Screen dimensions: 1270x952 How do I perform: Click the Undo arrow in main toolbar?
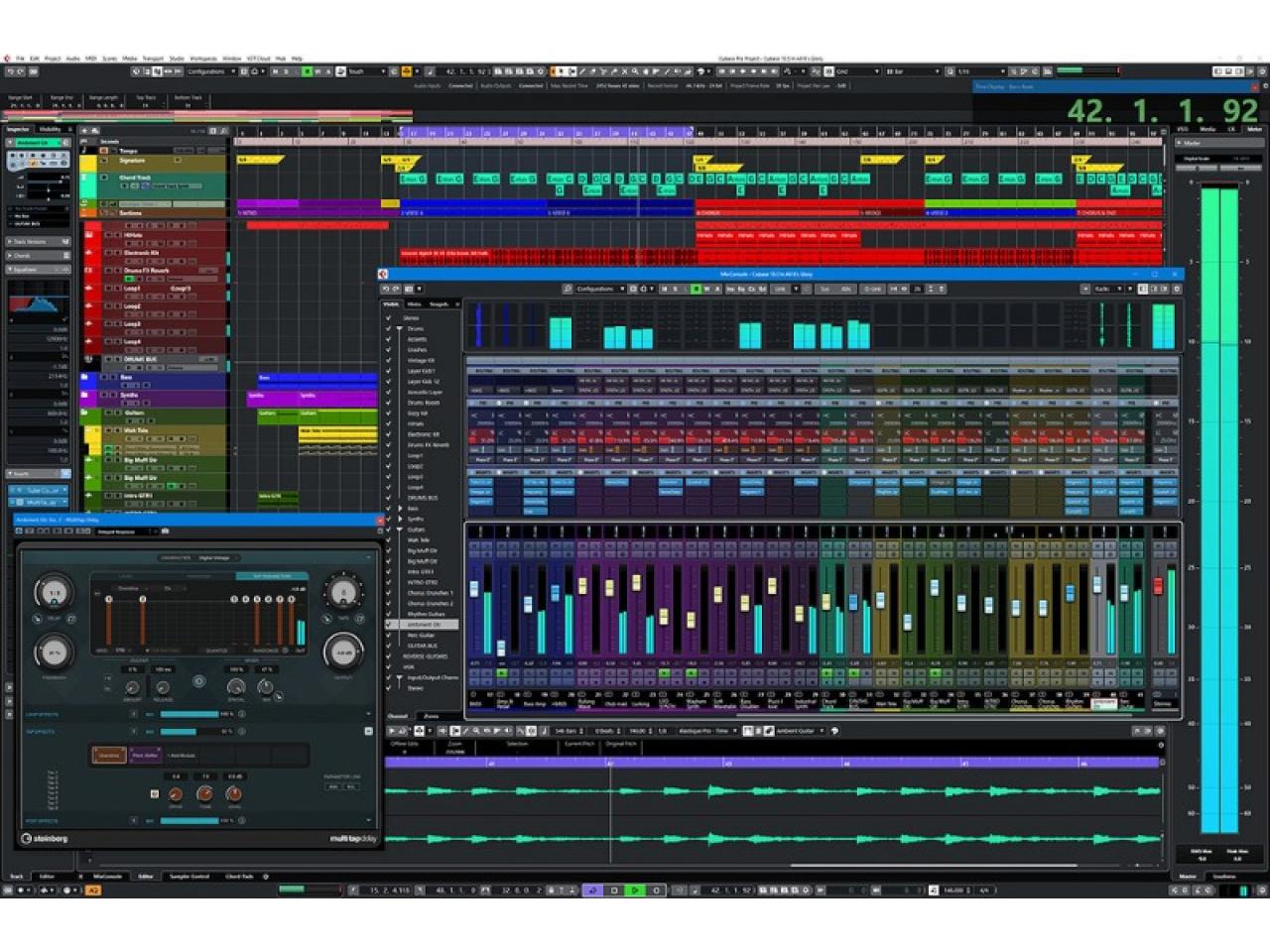(x=8, y=71)
